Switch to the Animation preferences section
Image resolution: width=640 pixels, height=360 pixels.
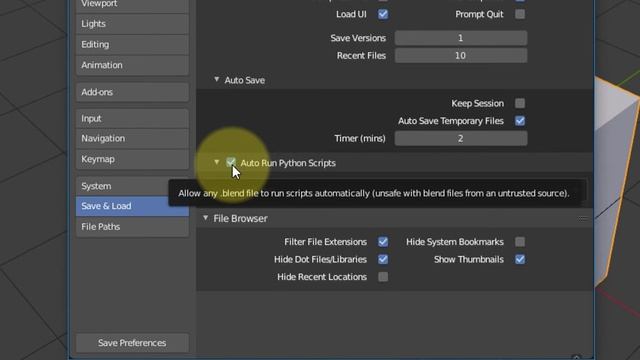click(x=132, y=65)
